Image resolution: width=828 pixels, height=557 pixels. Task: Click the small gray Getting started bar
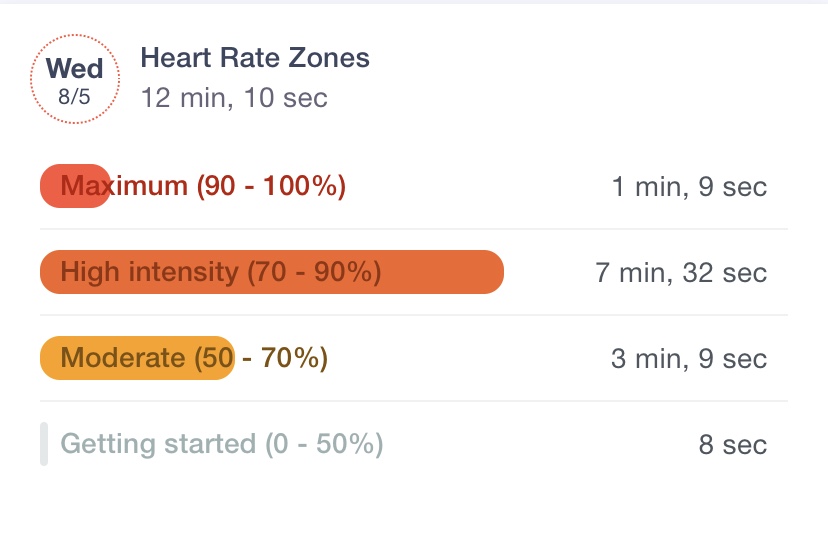[44, 444]
